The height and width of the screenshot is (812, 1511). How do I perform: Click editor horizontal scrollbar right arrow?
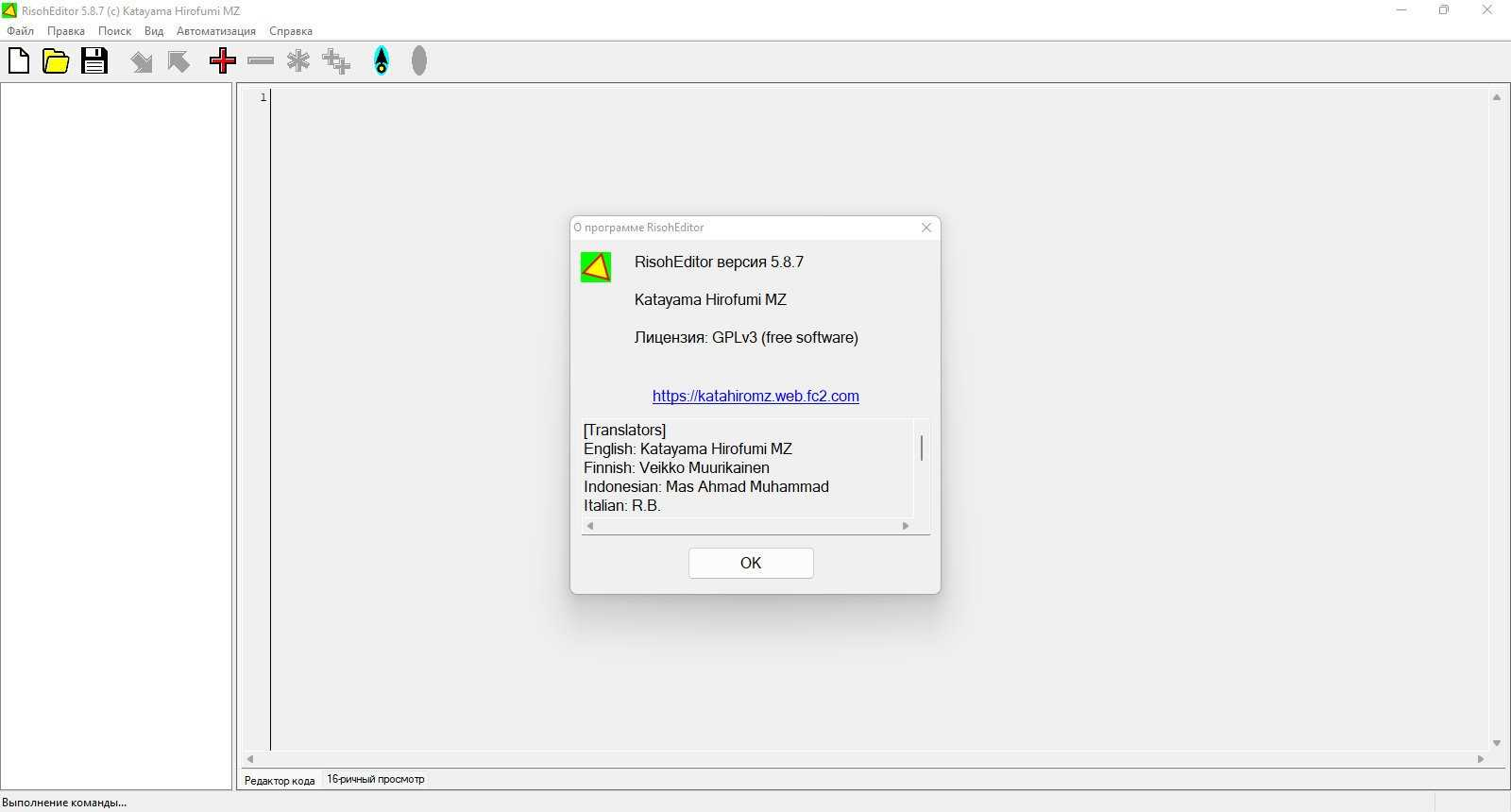click(x=1481, y=759)
